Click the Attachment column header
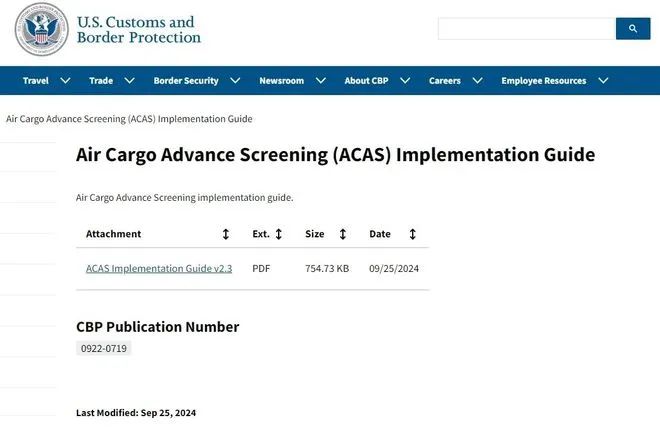 coord(114,234)
